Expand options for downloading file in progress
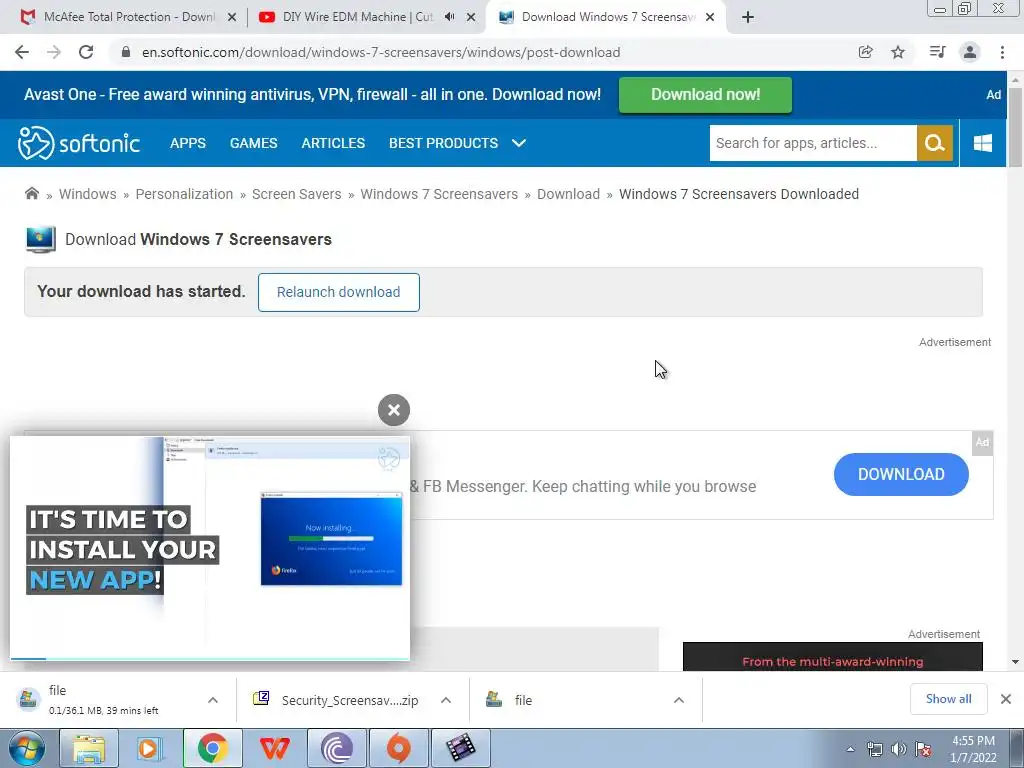The width and height of the screenshot is (1024, 768). pyautogui.click(x=213, y=700)
